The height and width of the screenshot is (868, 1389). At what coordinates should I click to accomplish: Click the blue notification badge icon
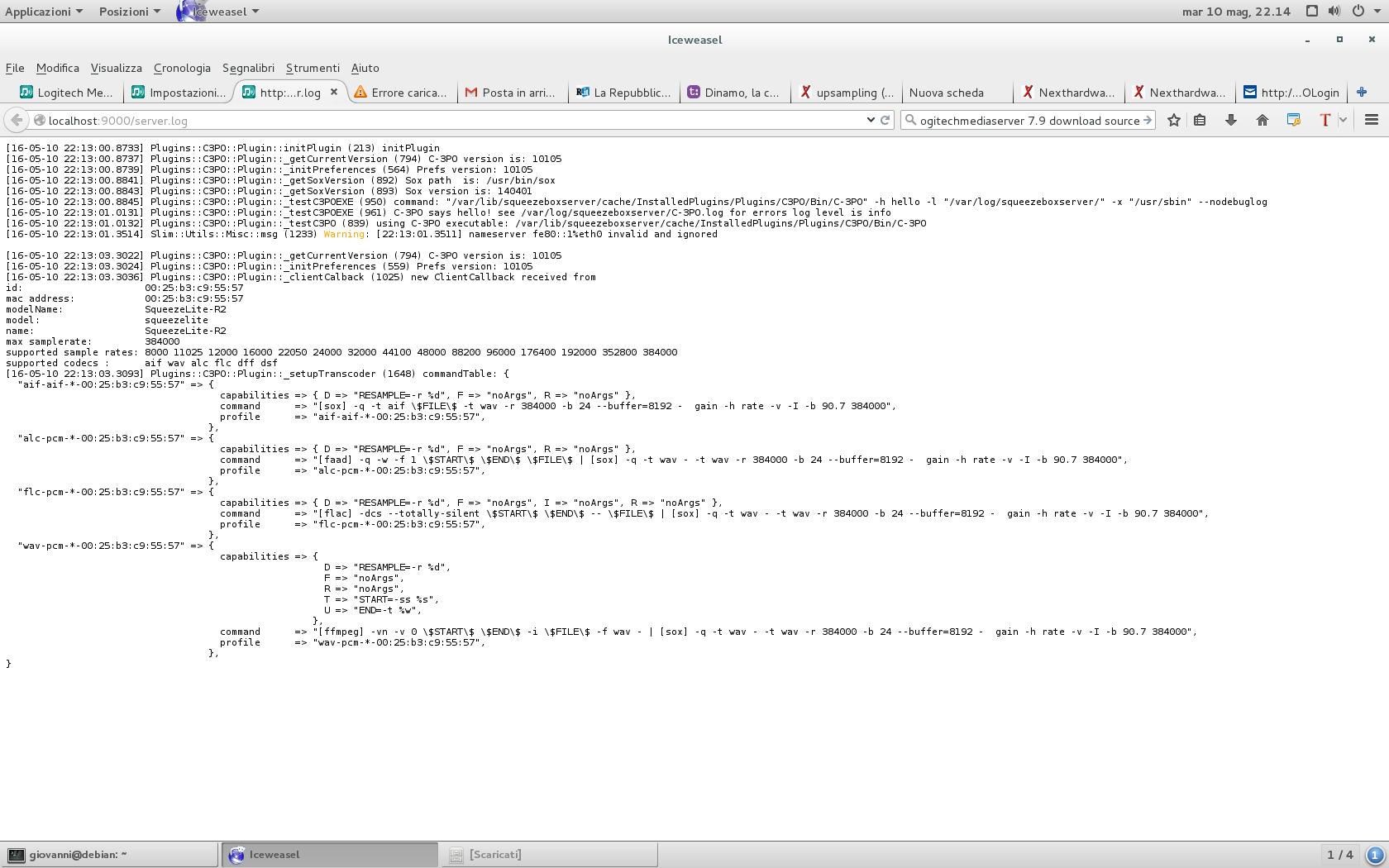point(1375,855)
